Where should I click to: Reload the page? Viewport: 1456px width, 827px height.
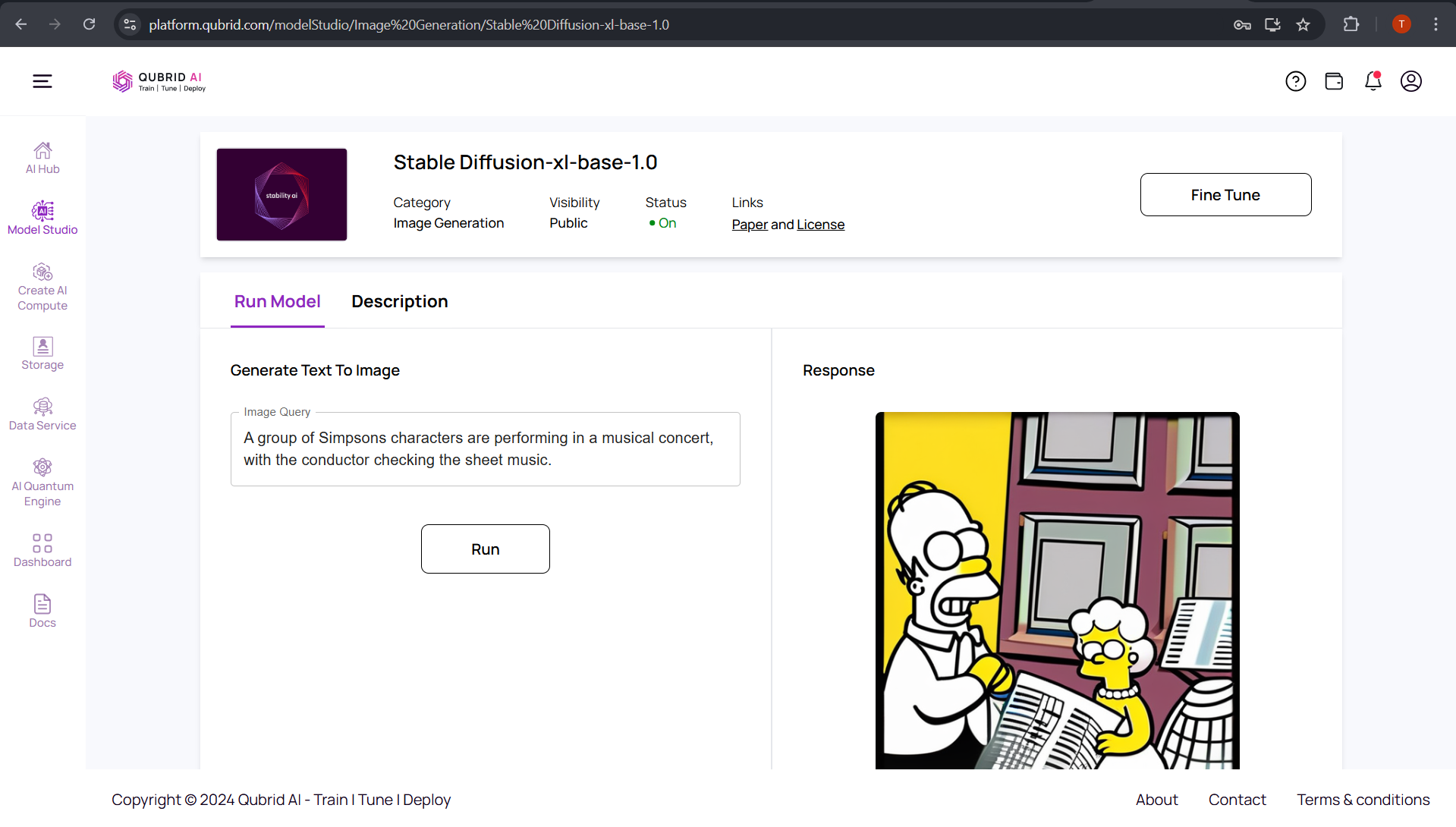tap(89, 24)
